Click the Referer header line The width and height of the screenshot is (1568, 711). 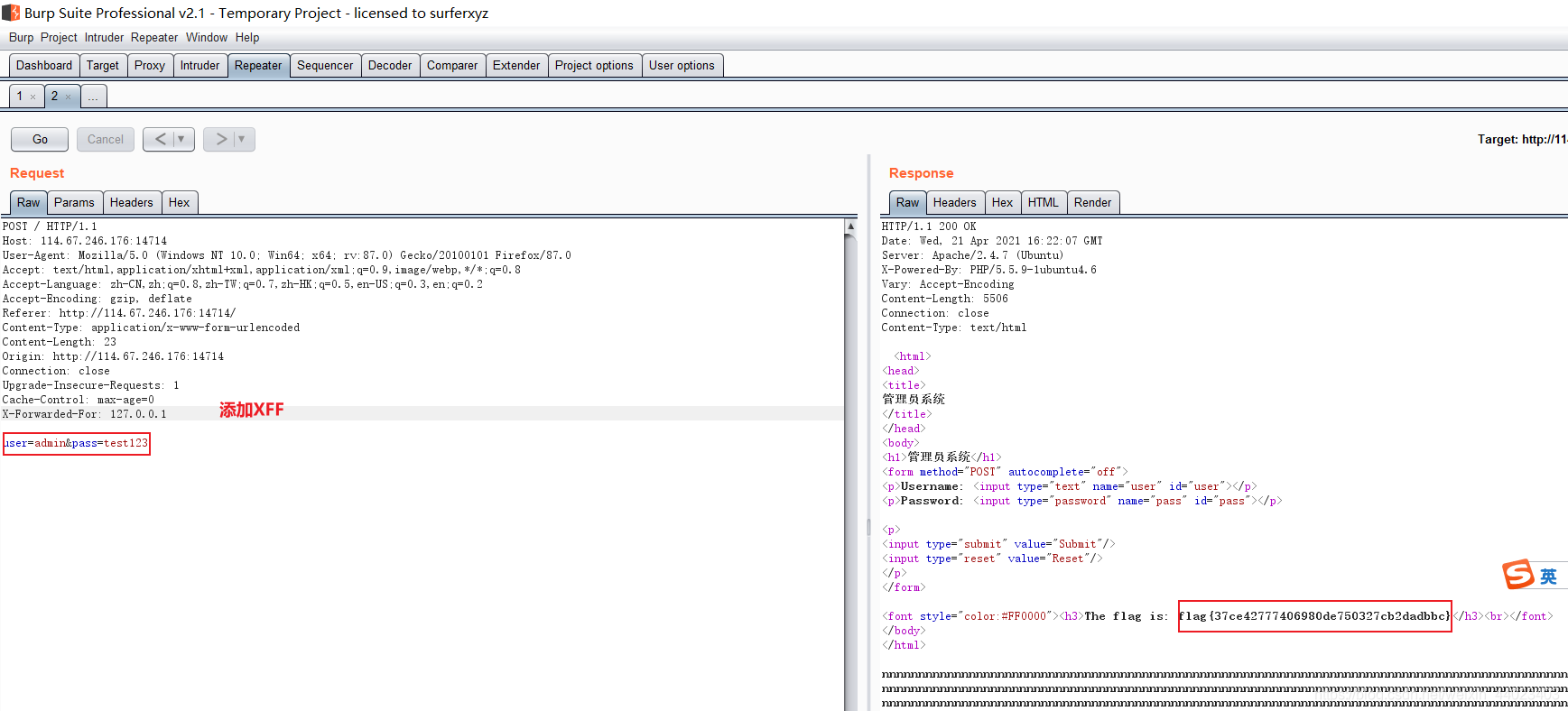point(119,313)
